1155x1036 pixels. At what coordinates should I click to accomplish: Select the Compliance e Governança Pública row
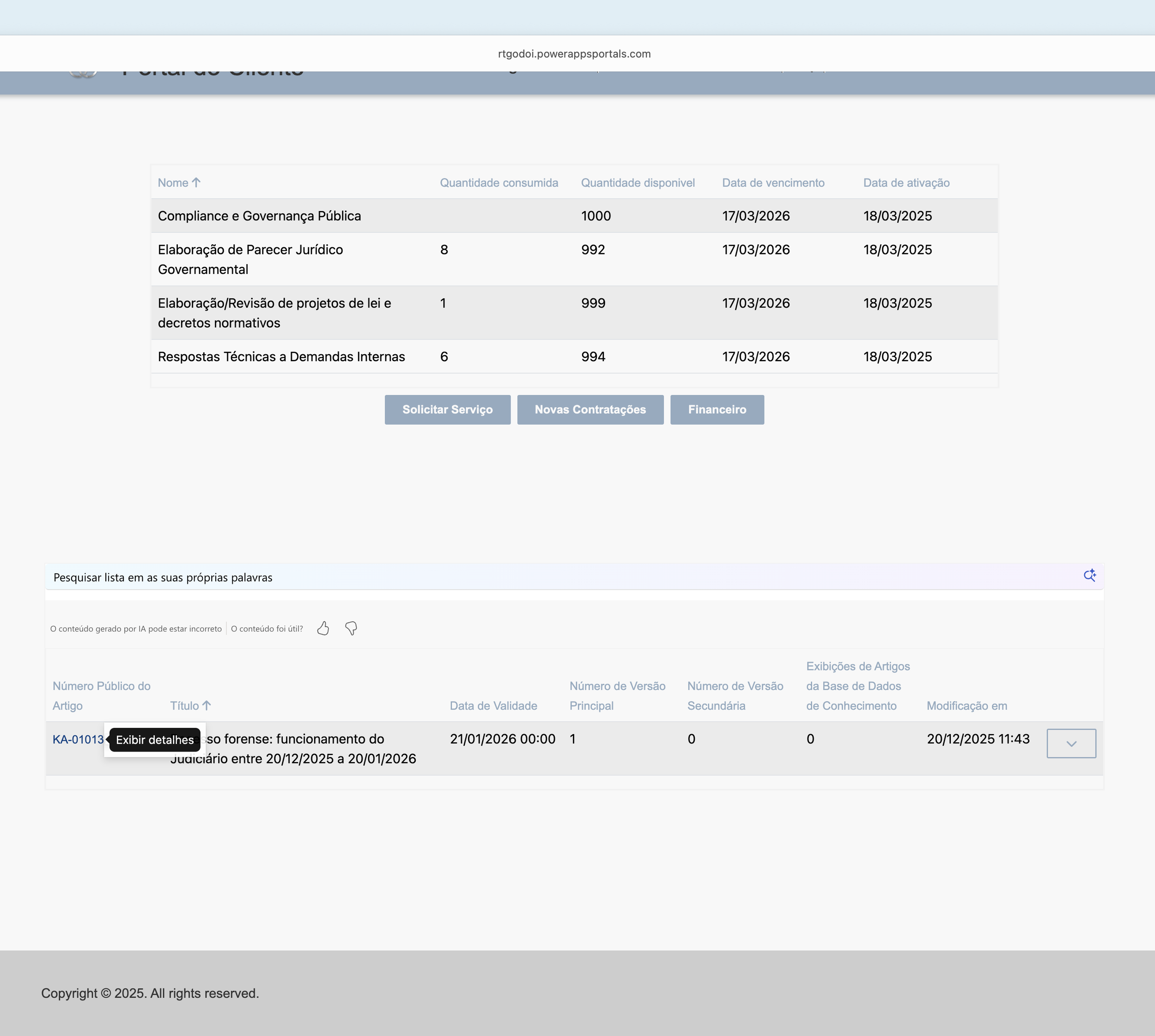pyautogui.click(x=259, y=216)
